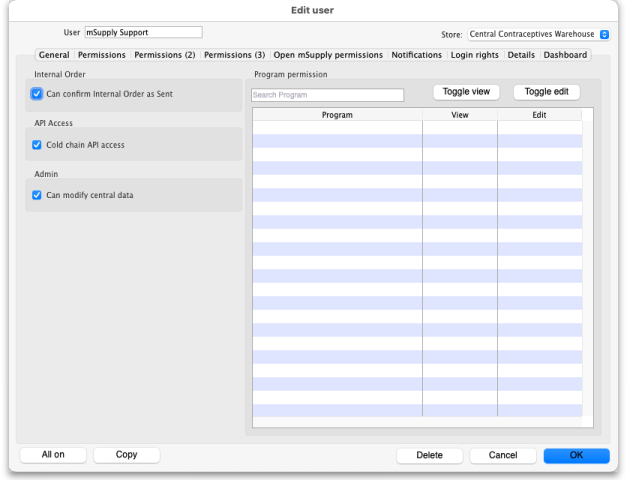
Task: Click in the Search Program field
Action: (327, 96)
